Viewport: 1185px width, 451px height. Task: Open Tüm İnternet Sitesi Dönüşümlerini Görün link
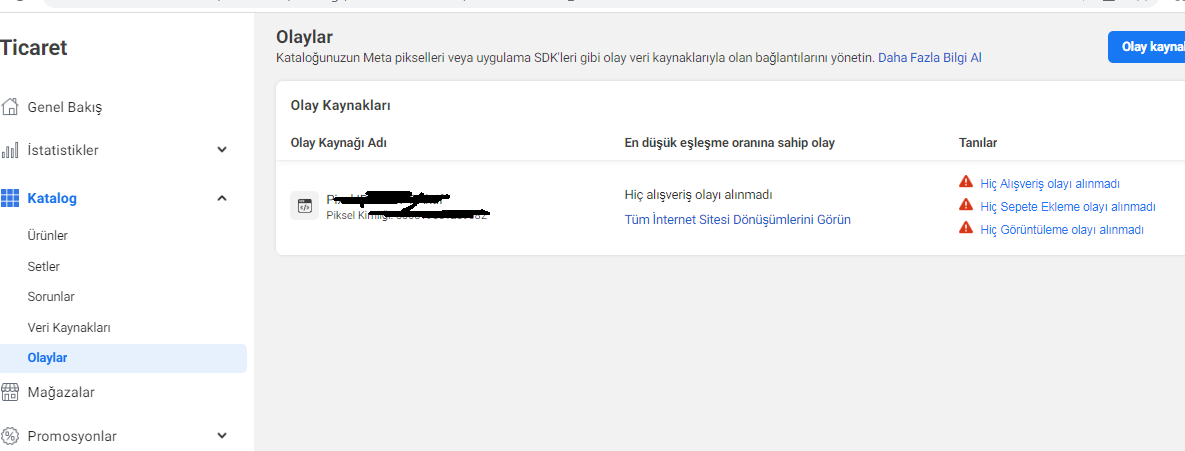pos(738,220)
